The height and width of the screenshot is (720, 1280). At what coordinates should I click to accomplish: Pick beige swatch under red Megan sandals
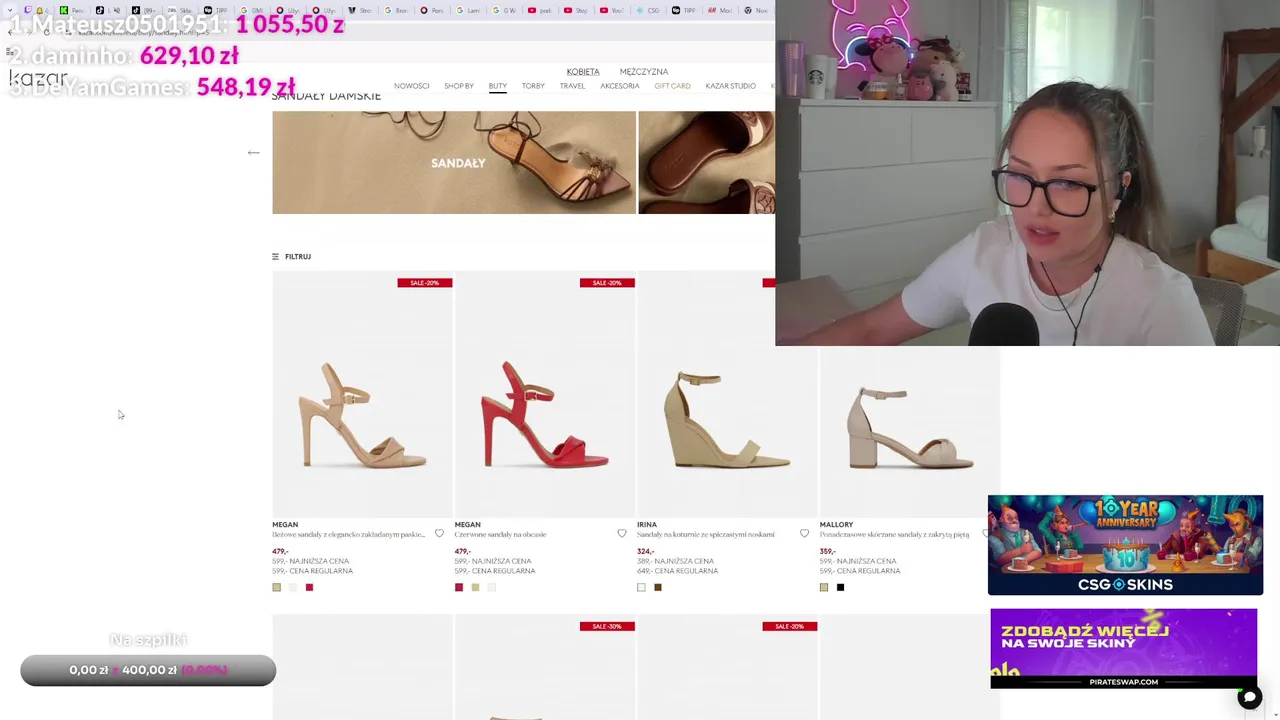[x=475, y=587]
